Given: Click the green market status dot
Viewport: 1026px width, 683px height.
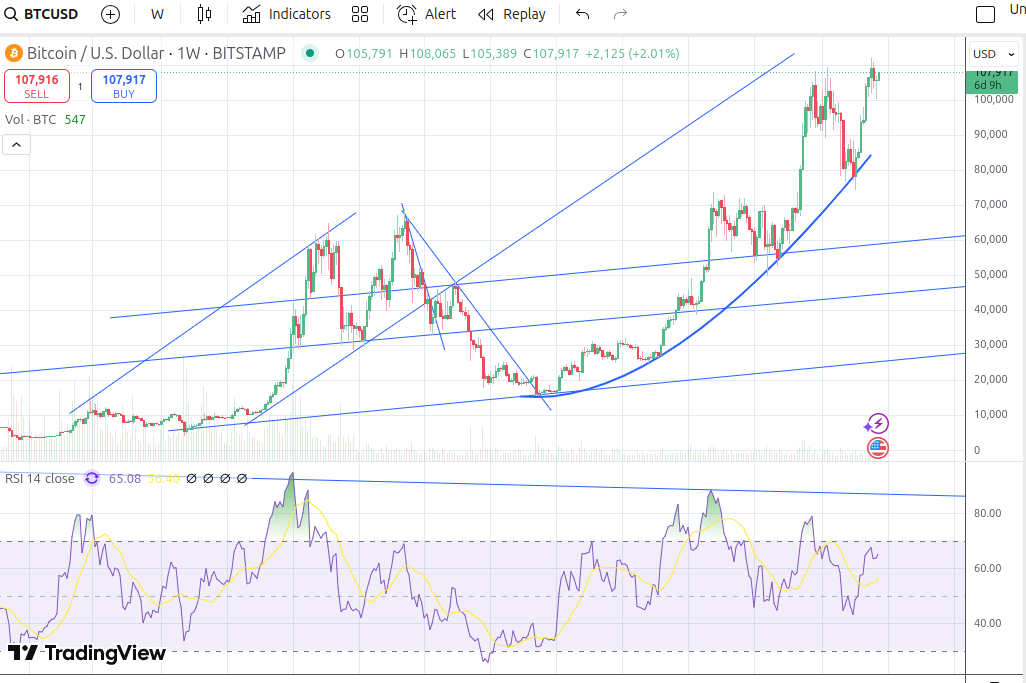Looking at the screenshot, I should coord(310,53).
